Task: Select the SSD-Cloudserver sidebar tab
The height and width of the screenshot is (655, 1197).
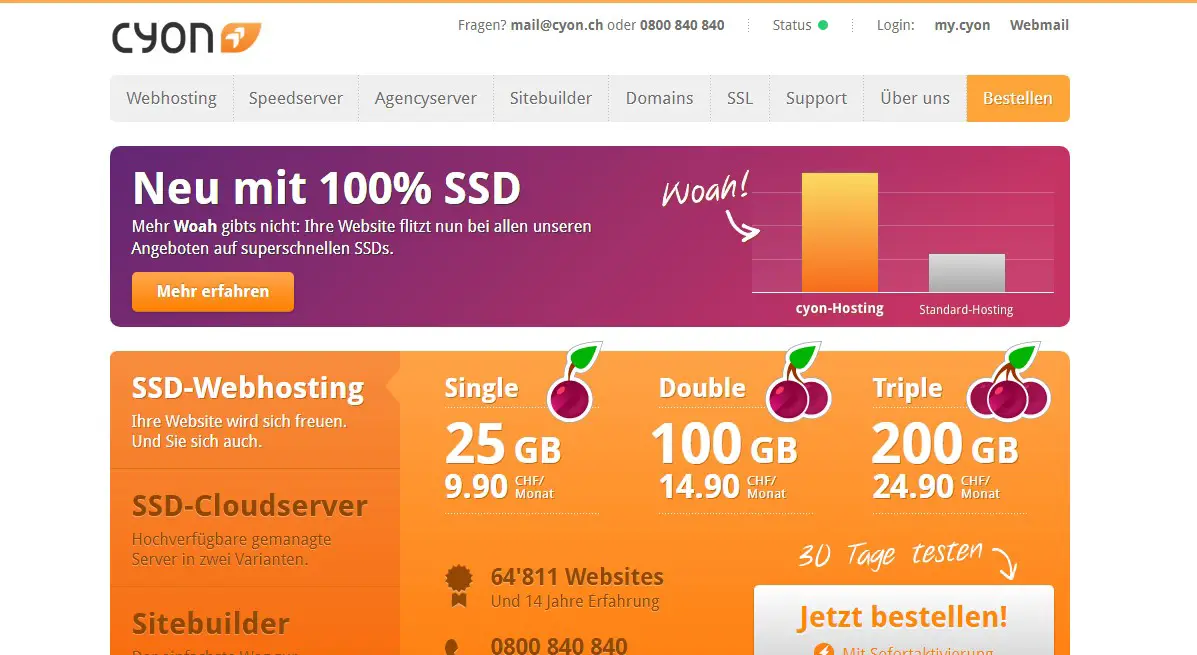Action: tap(255, 528)
